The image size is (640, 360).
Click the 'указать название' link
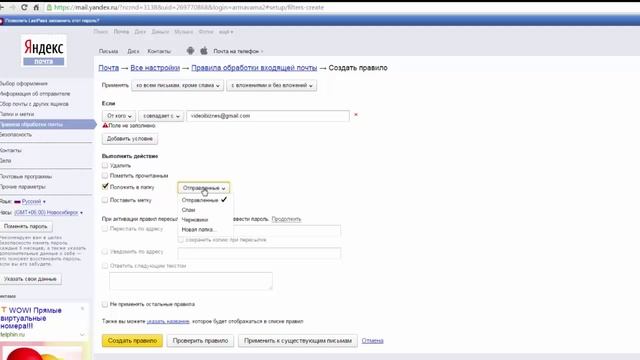click(x=168, y=321)
